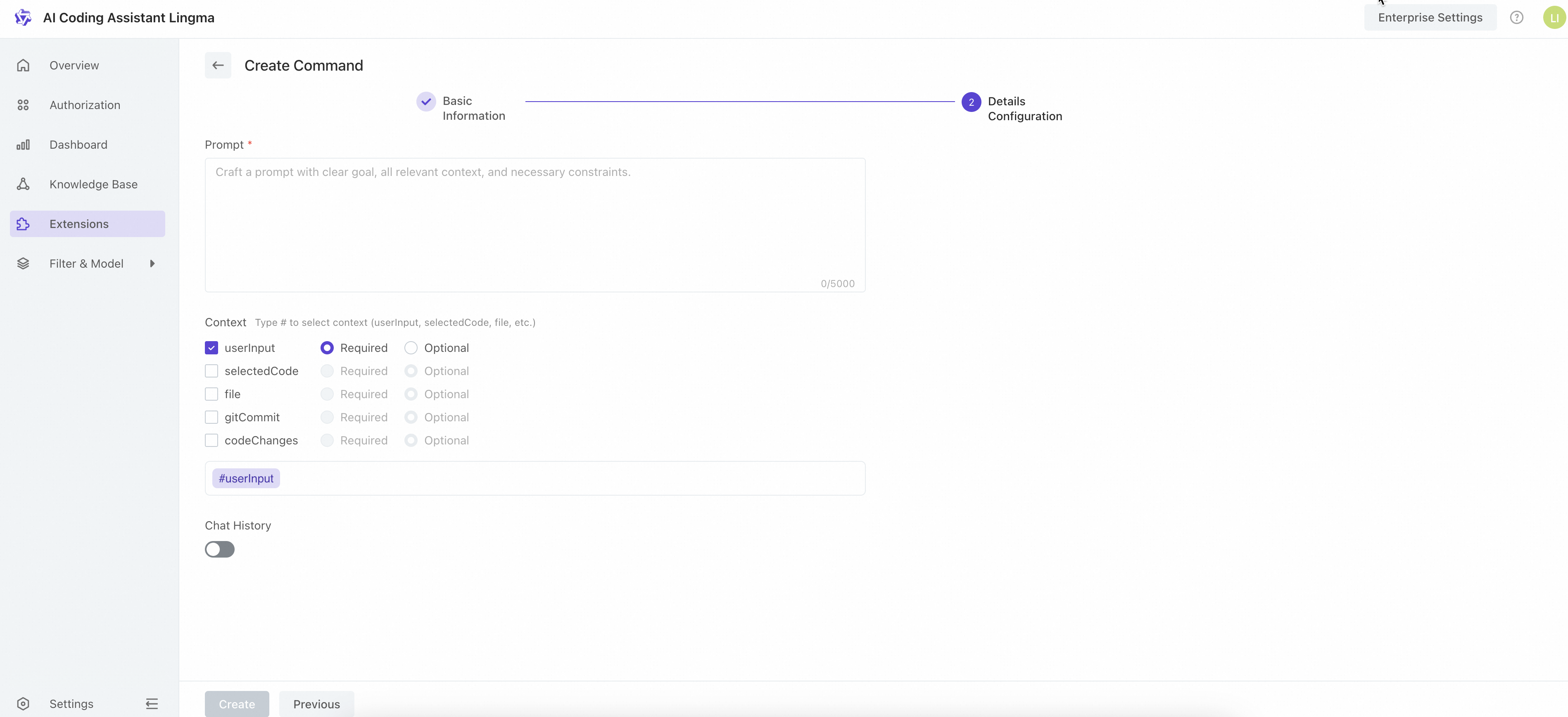
Task: Check the selectedCode checkbox
Action: pos(211,370)
